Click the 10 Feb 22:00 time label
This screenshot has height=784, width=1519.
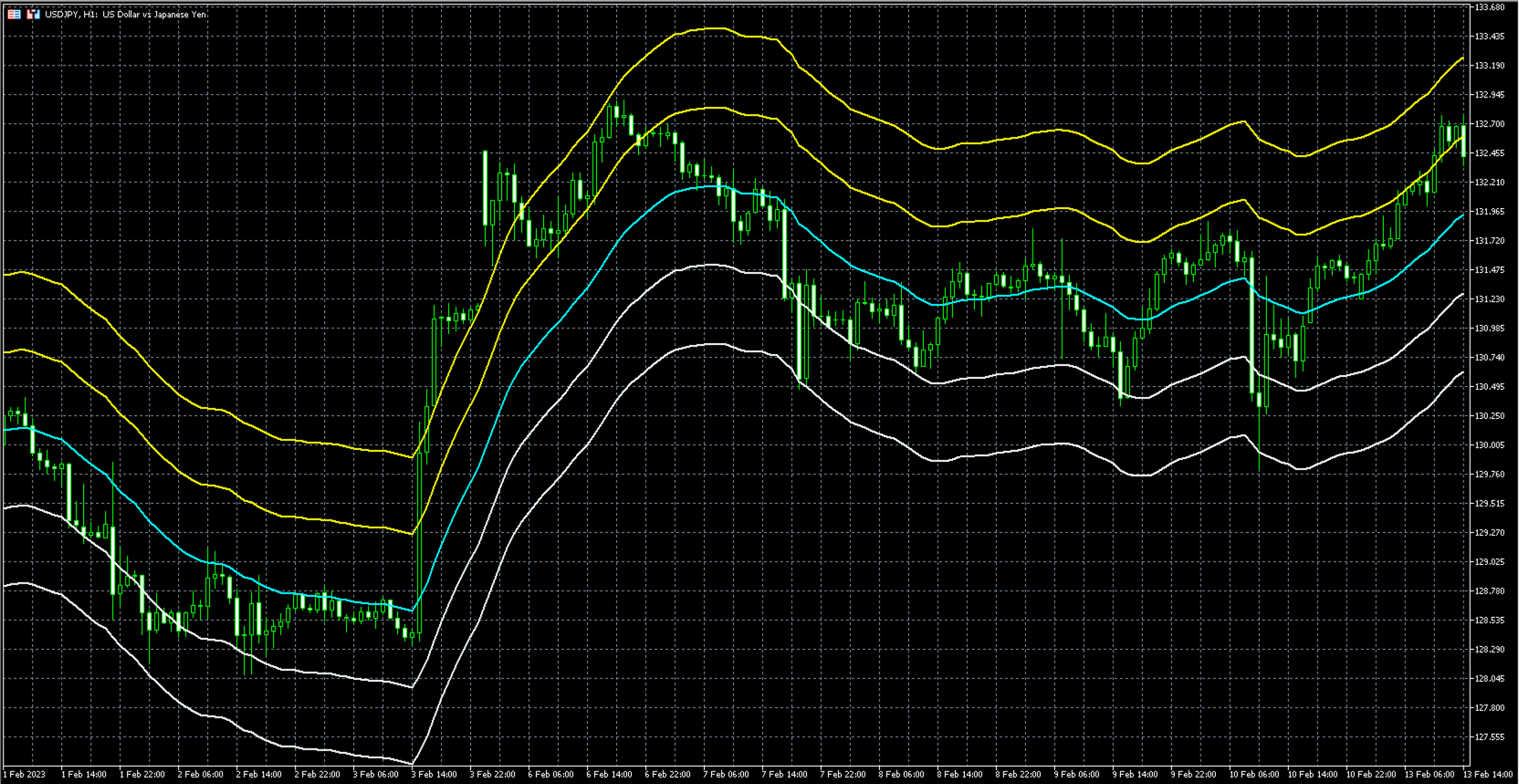(1370, 775)
